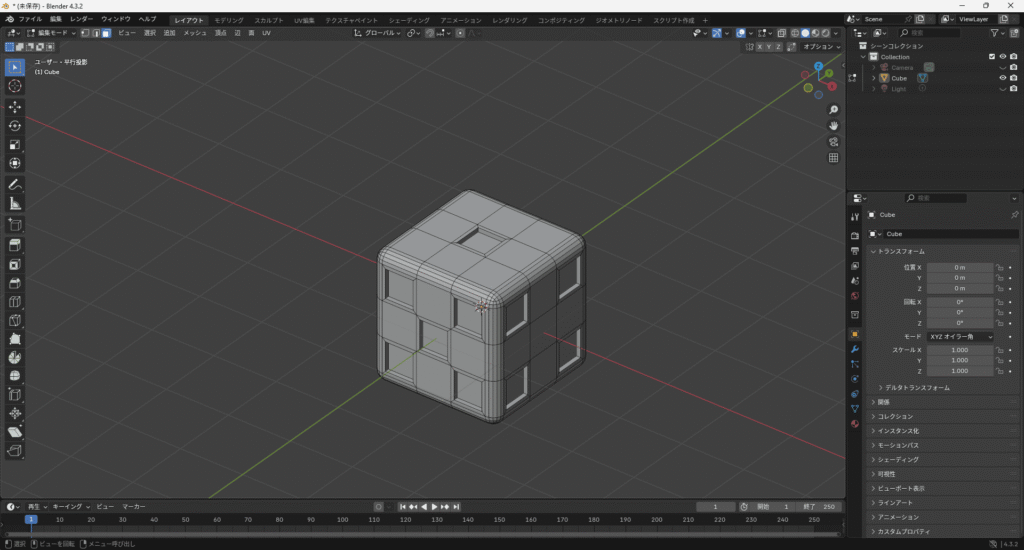Image resolution: width=1024 pixels, height=550 pixels.
Task: Disable Cube render camera icon in outliner
Action: pyautogui.click(x=1014, y=78)
